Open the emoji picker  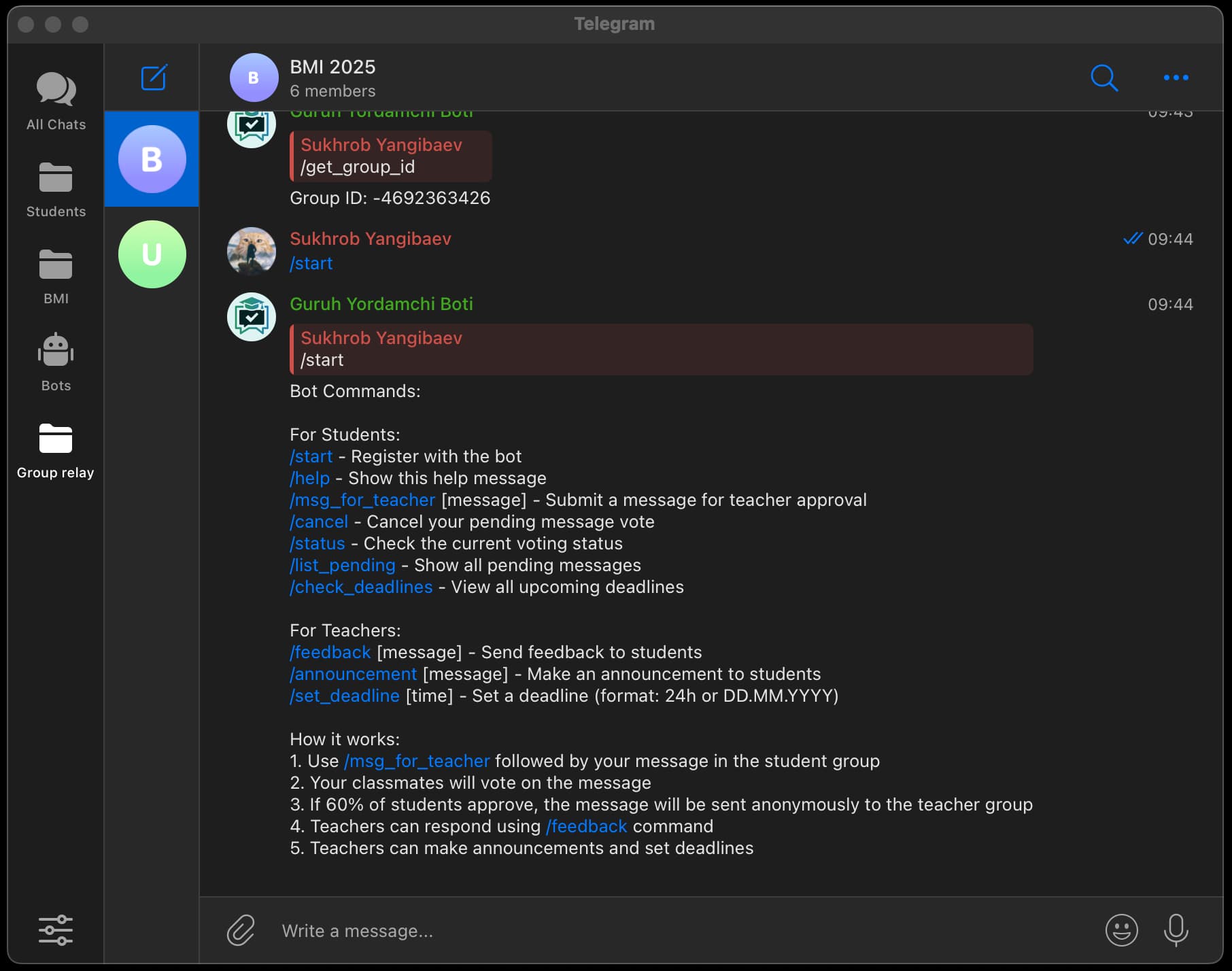point(1122,930)
